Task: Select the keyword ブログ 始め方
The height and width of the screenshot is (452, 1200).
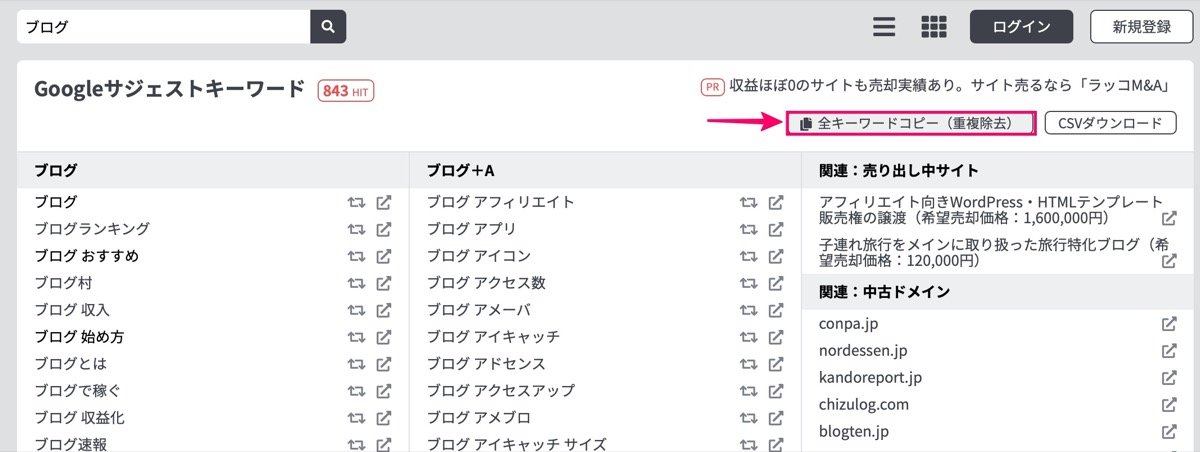Action: pyautogui.click(x=79, y=337)
